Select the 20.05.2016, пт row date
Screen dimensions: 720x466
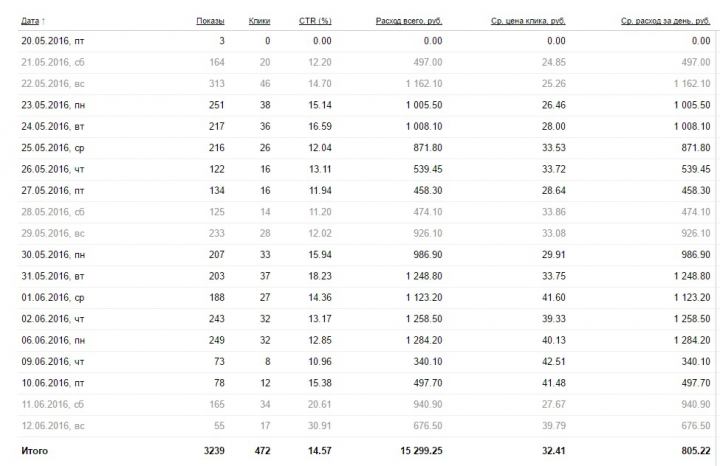tap(53, 41)
